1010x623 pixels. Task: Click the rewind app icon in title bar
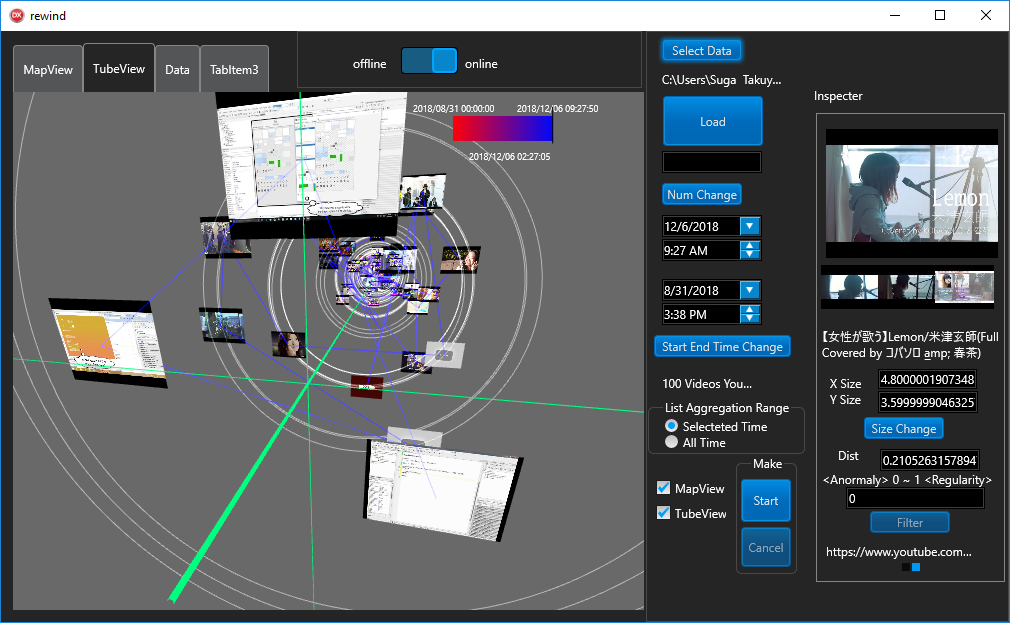[x=16, y=15]
